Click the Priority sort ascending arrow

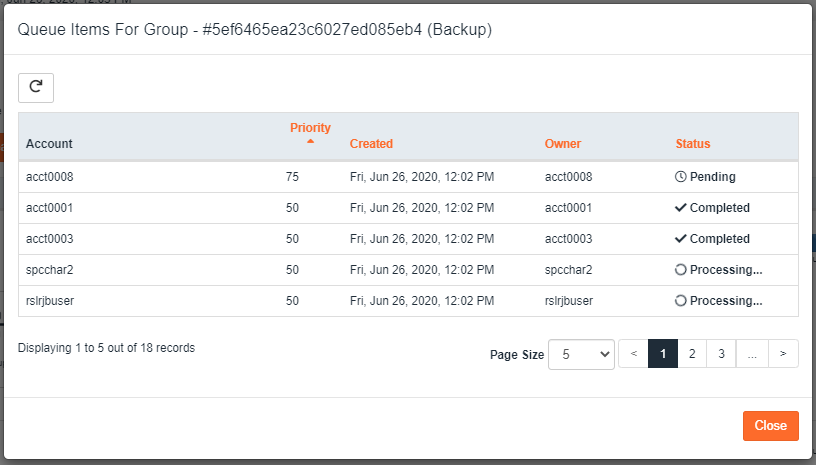click(311, 141)
